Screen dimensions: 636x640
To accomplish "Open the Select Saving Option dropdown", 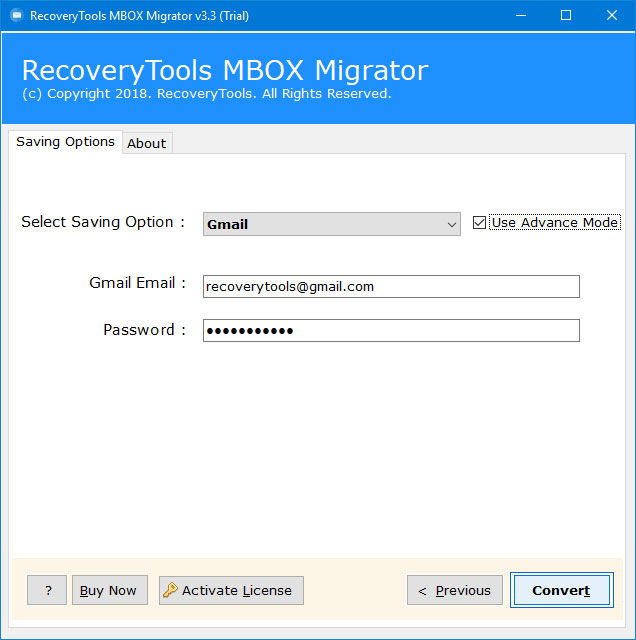I will (x=331, y=224).
